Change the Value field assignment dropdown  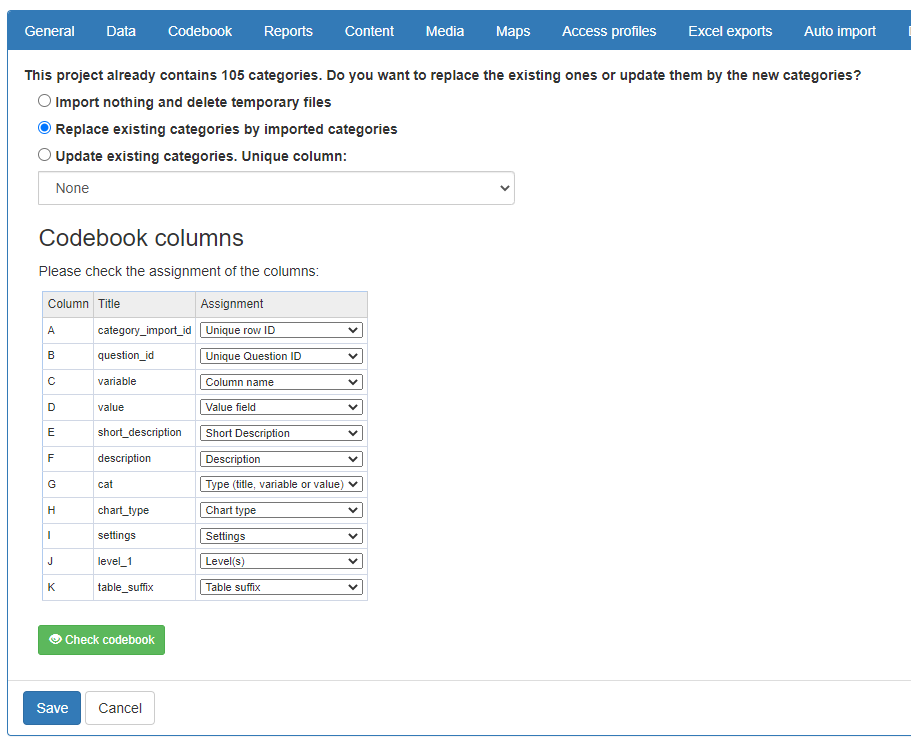pyautogui.click(x=281, y=407)
